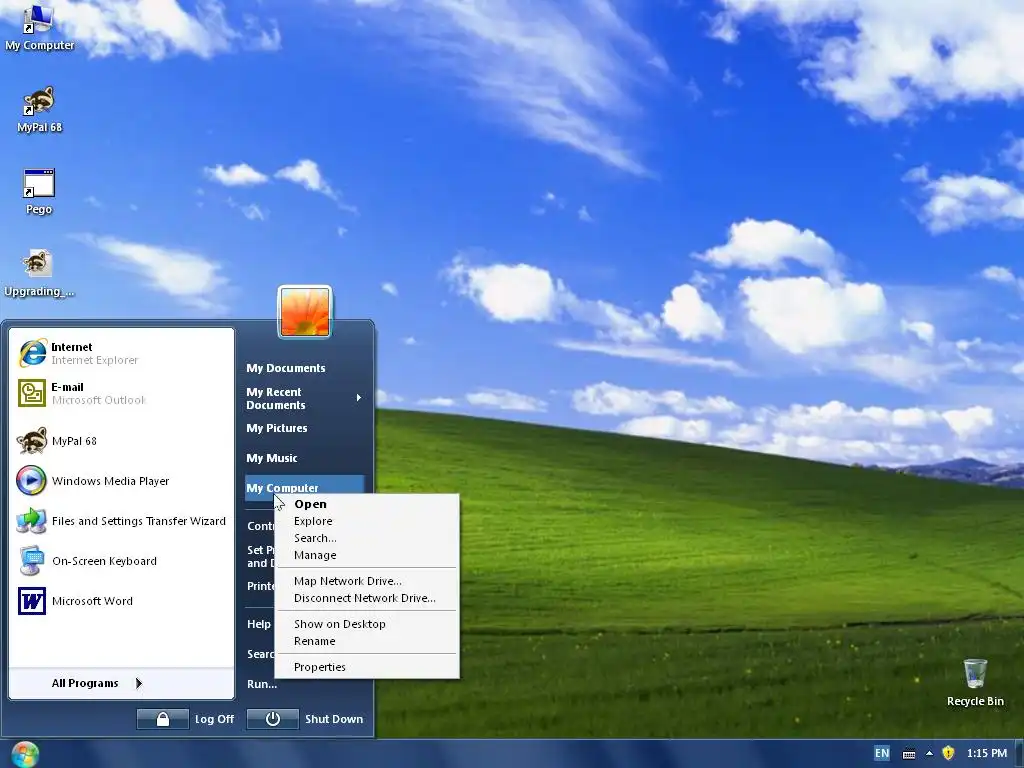This screenshot has width=1024, height=768.
Task: Select Disconnect Network Drive... entry
Action: tap(367, 598)
